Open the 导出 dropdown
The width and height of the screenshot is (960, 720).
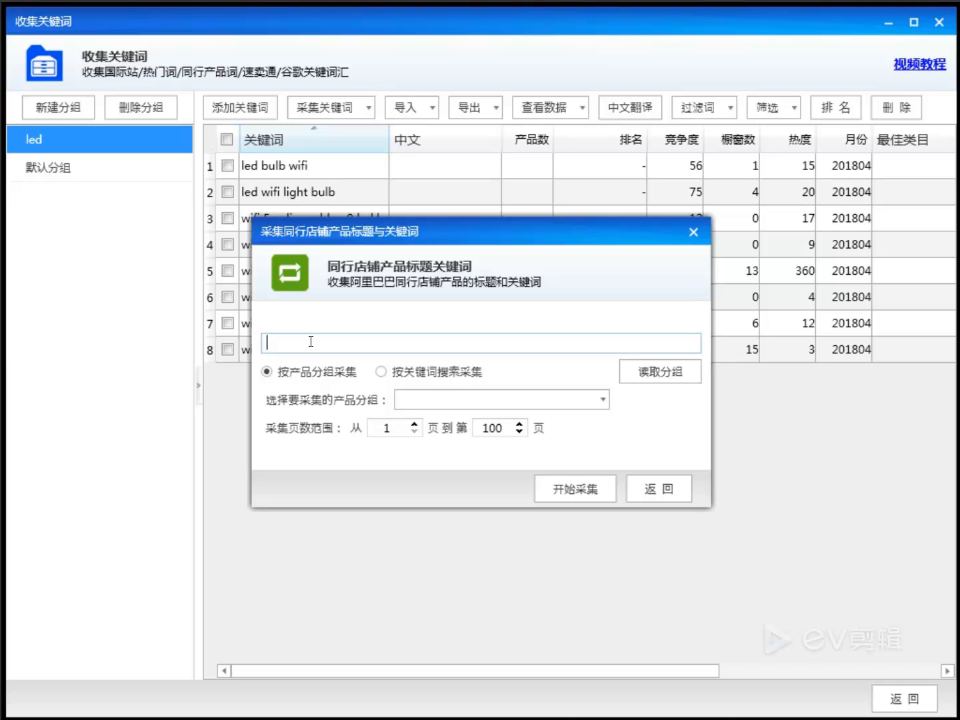click(x=475, y=108)
